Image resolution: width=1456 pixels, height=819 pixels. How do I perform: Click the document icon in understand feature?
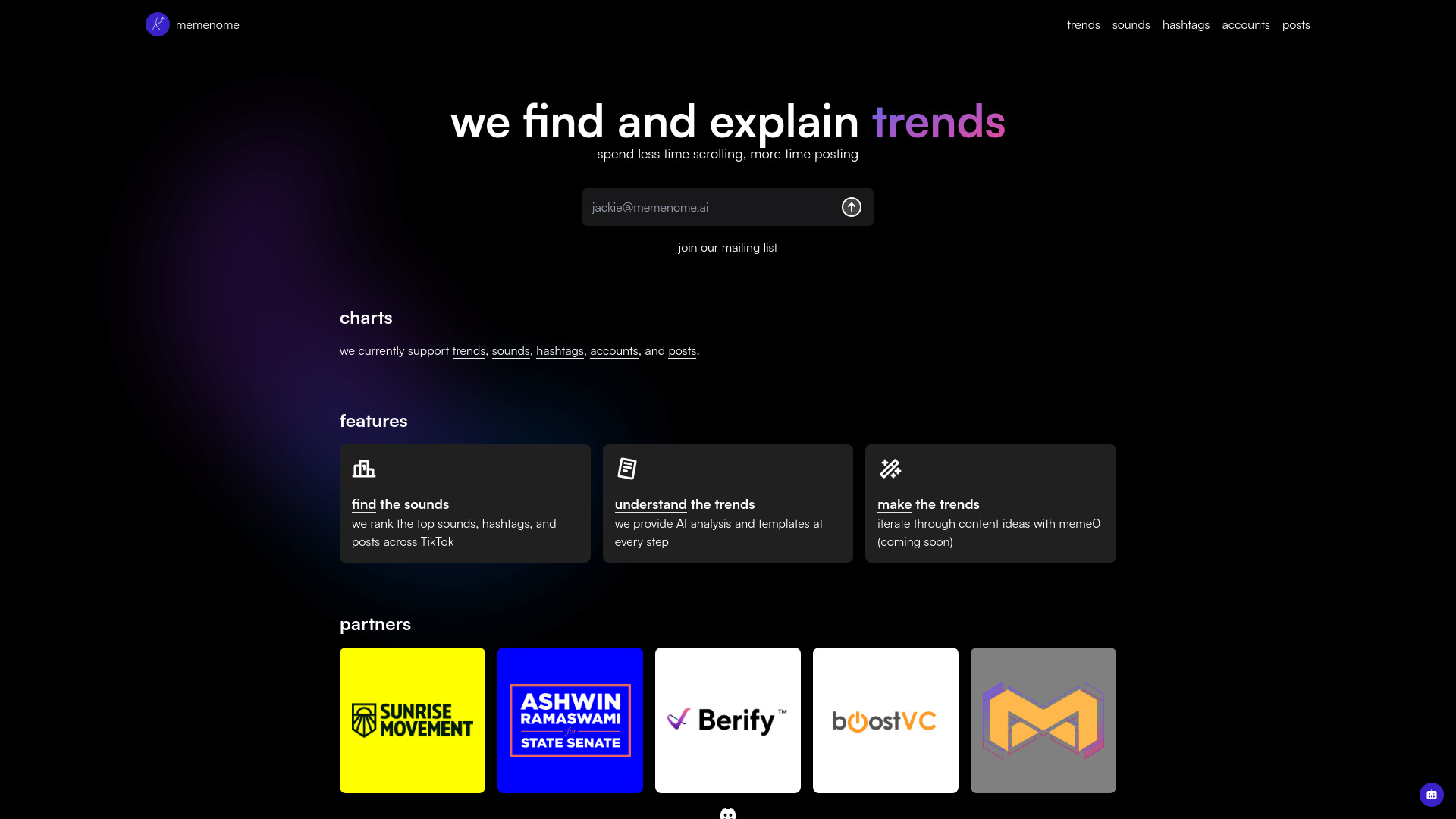tap(627, 467)
